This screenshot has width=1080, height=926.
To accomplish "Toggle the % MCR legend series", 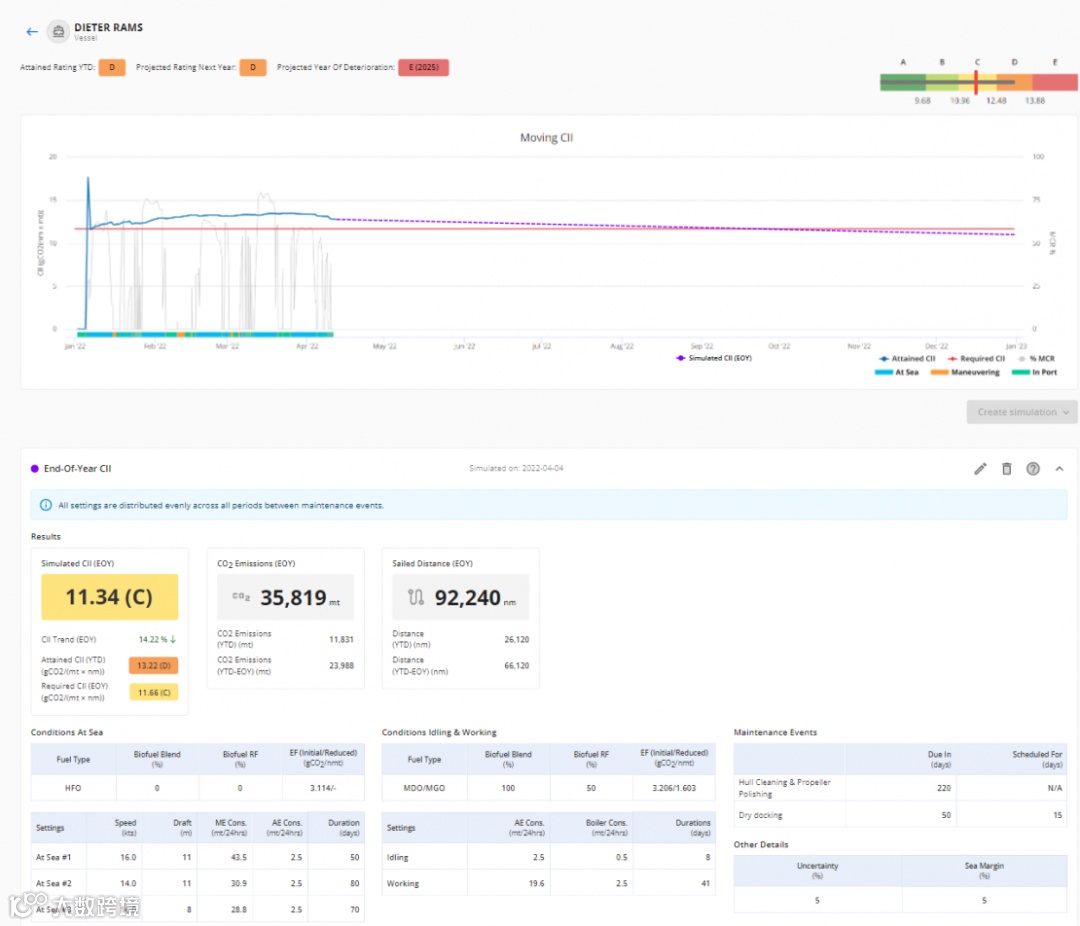I will coord(1037,358).
